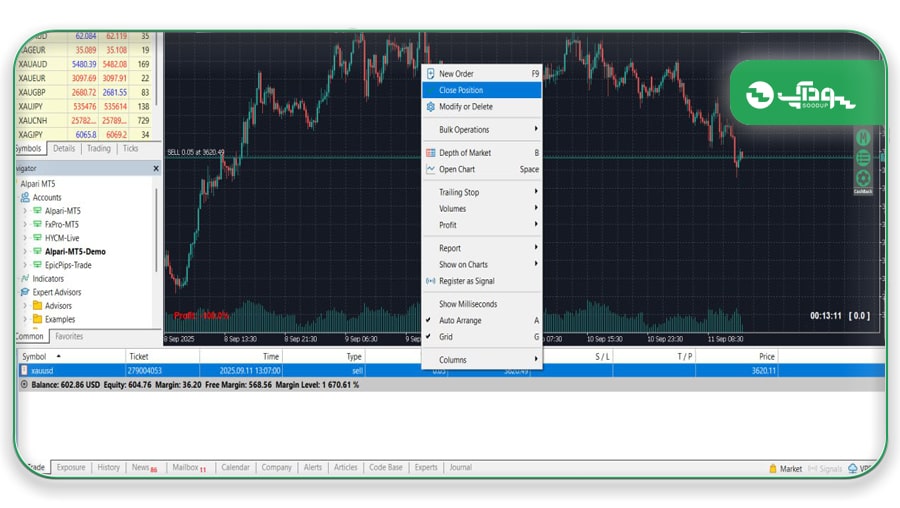Click the green list button on chart
The image size is (900, 508).
[x=863, y=158]
